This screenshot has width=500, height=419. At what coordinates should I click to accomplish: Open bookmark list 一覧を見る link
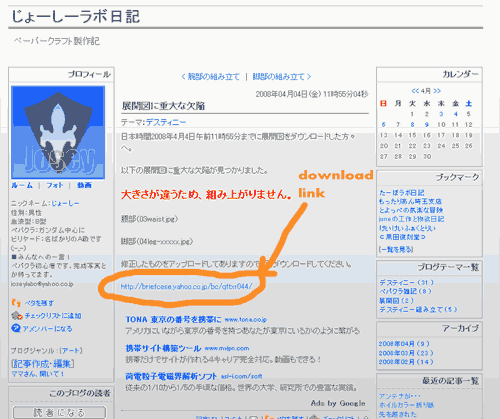[x=396, y=249]
